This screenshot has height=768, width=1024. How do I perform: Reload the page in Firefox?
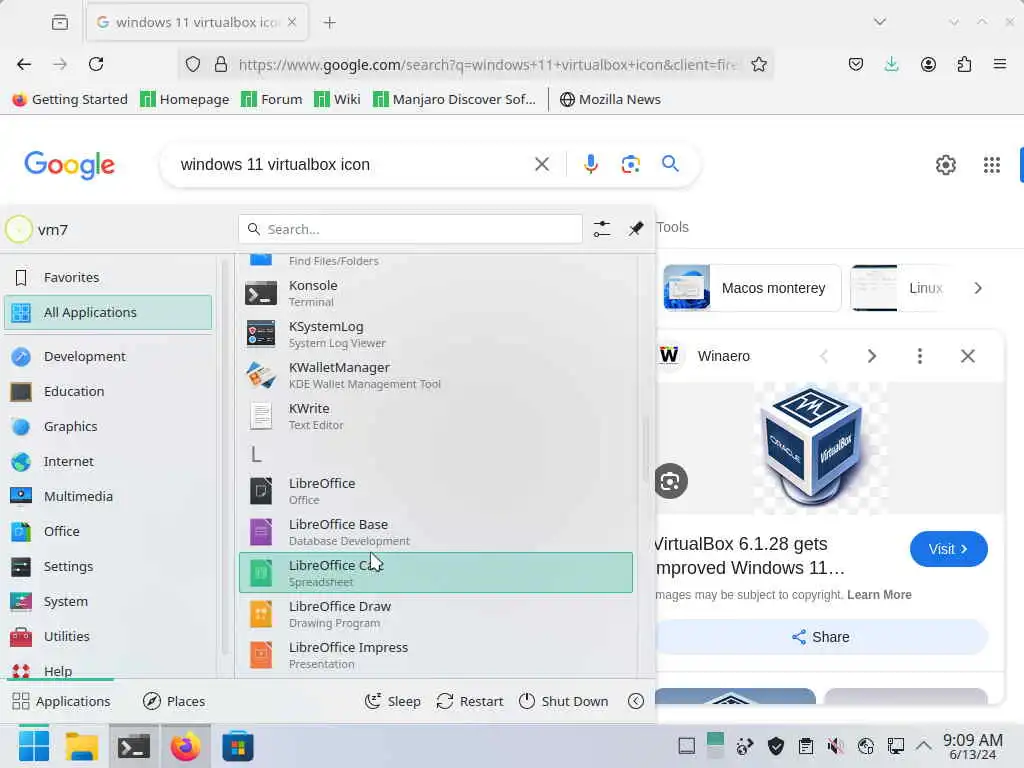pos(96,64)
